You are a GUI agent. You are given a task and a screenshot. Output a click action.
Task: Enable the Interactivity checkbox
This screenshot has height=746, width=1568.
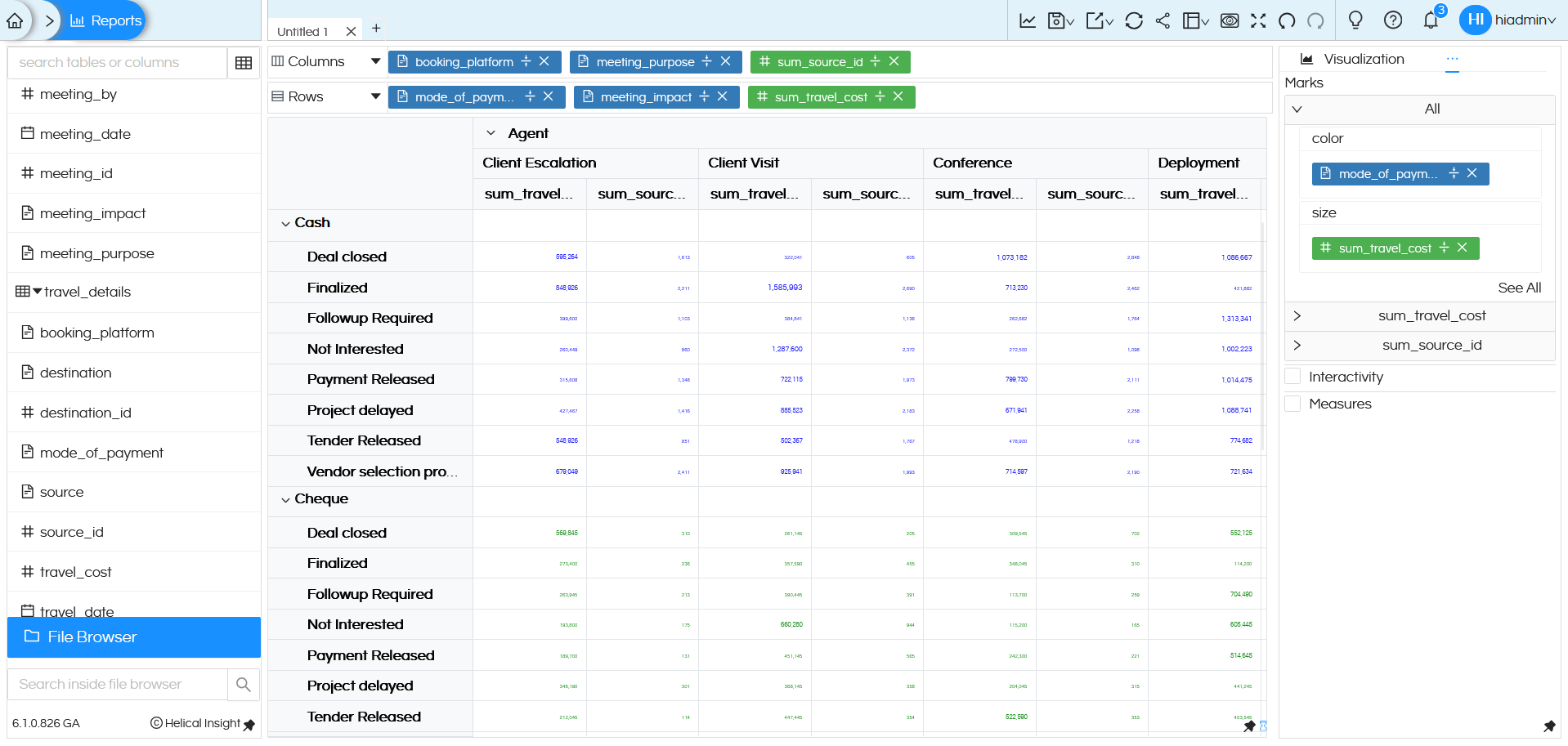(x=1292, y=376)
